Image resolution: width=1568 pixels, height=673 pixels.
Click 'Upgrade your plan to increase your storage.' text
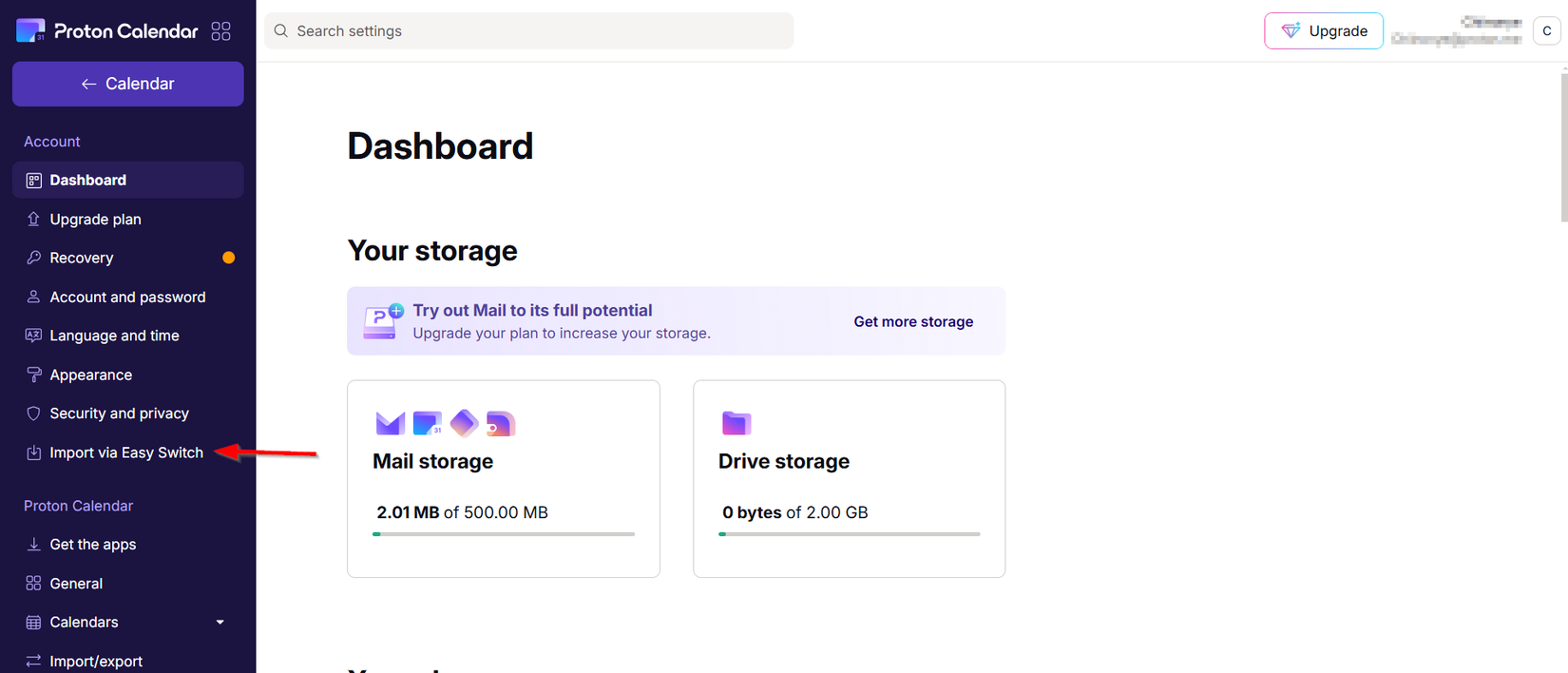(562, 333)
